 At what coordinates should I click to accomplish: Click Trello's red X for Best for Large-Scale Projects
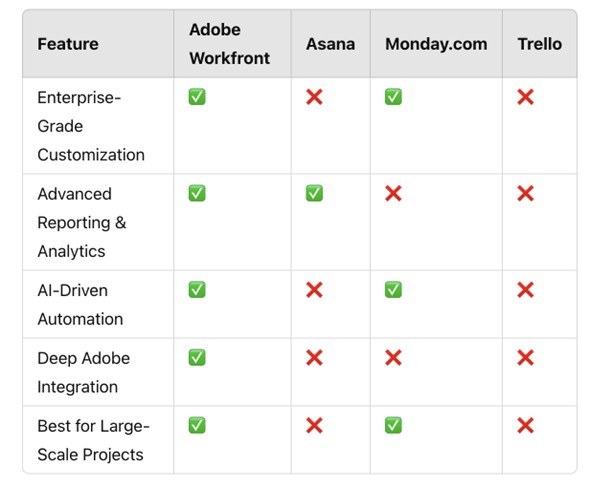click(x=525, y=426)
